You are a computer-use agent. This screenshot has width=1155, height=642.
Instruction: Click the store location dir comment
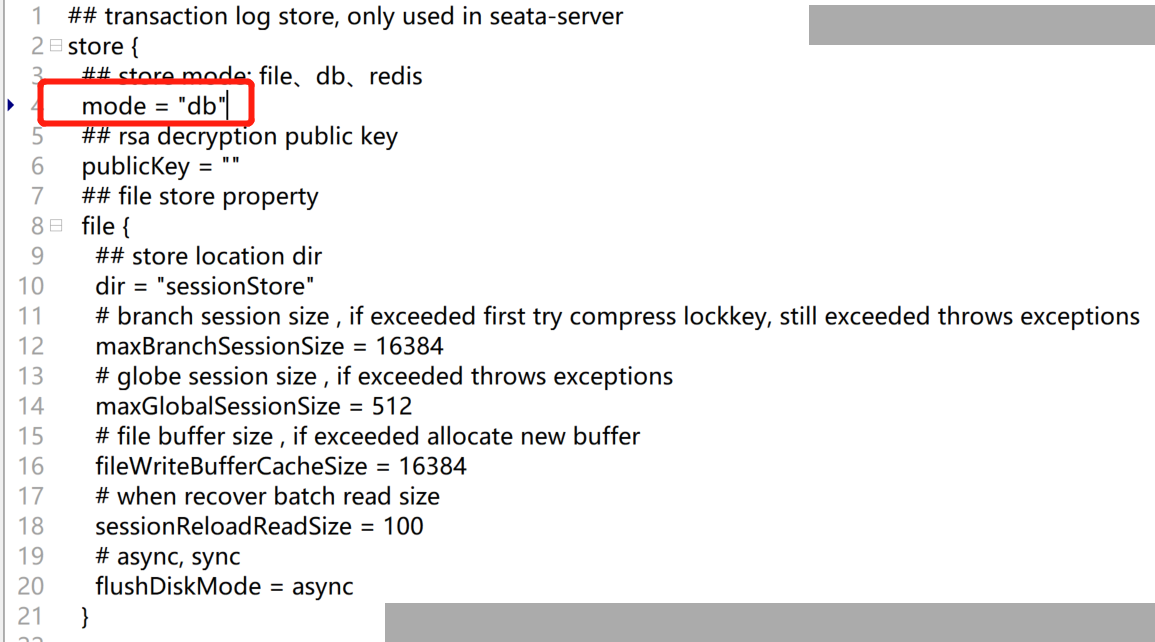(x=208, y=256)
